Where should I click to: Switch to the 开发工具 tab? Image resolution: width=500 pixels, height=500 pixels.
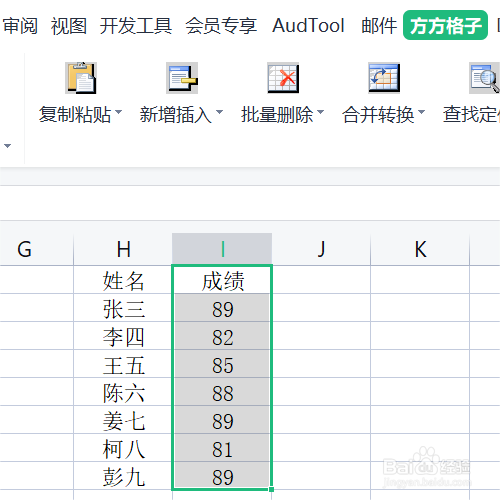pos(136,26)
